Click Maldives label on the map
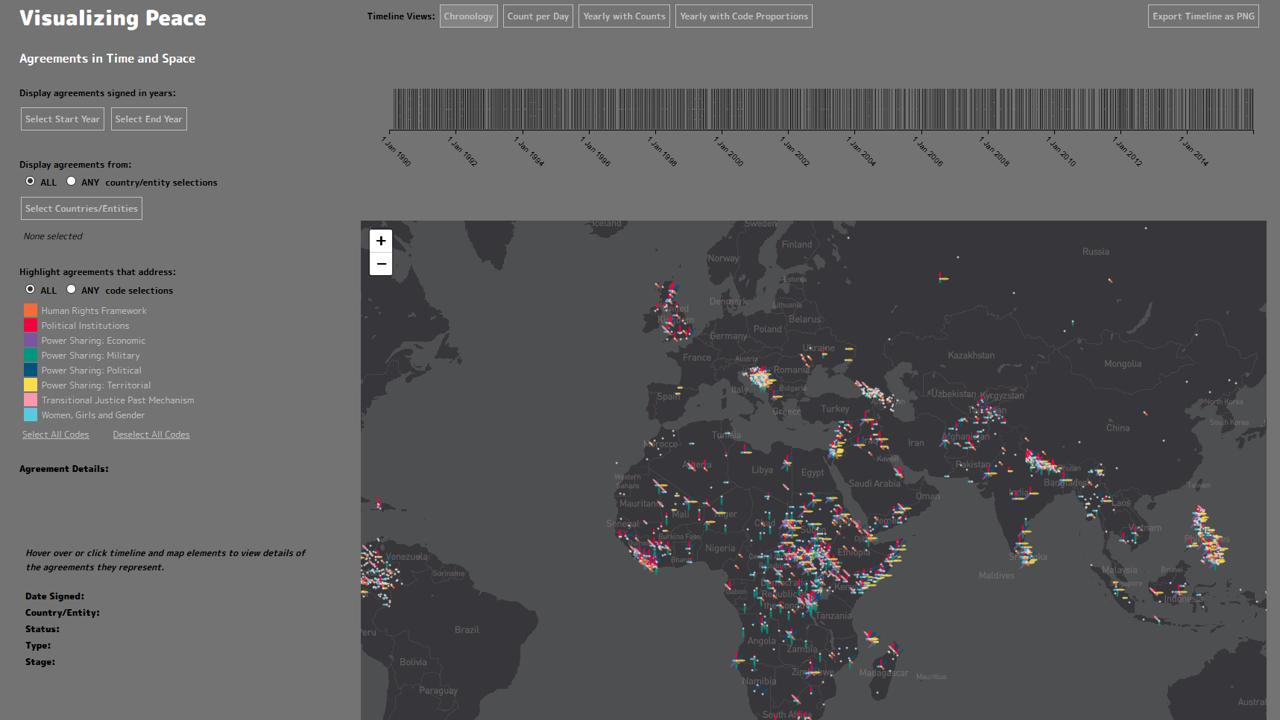Viewport: 1280px width, 720px height. pyautogui.click(x=997, y=575)
